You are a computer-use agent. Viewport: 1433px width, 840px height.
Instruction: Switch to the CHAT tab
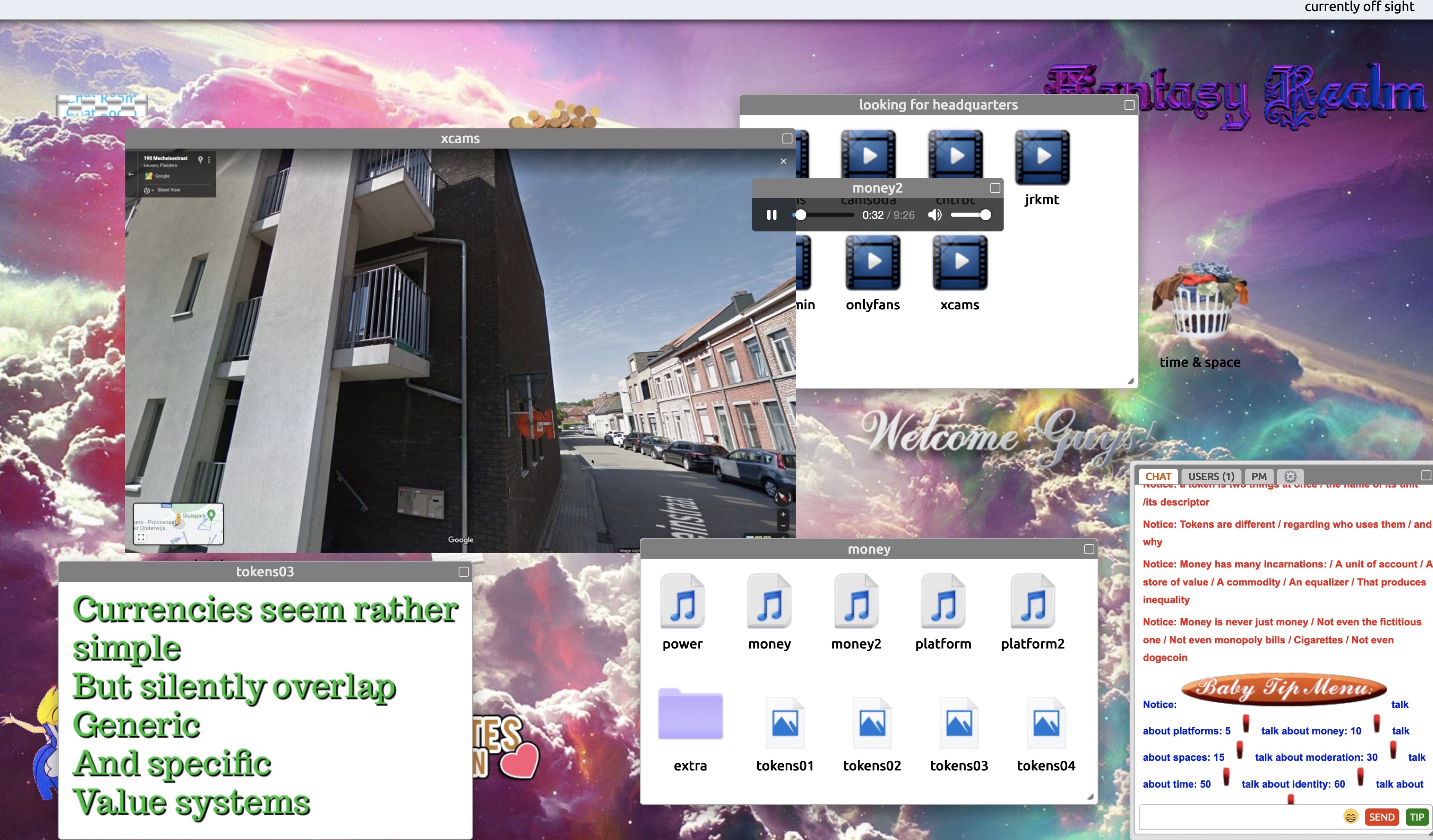1158,476
